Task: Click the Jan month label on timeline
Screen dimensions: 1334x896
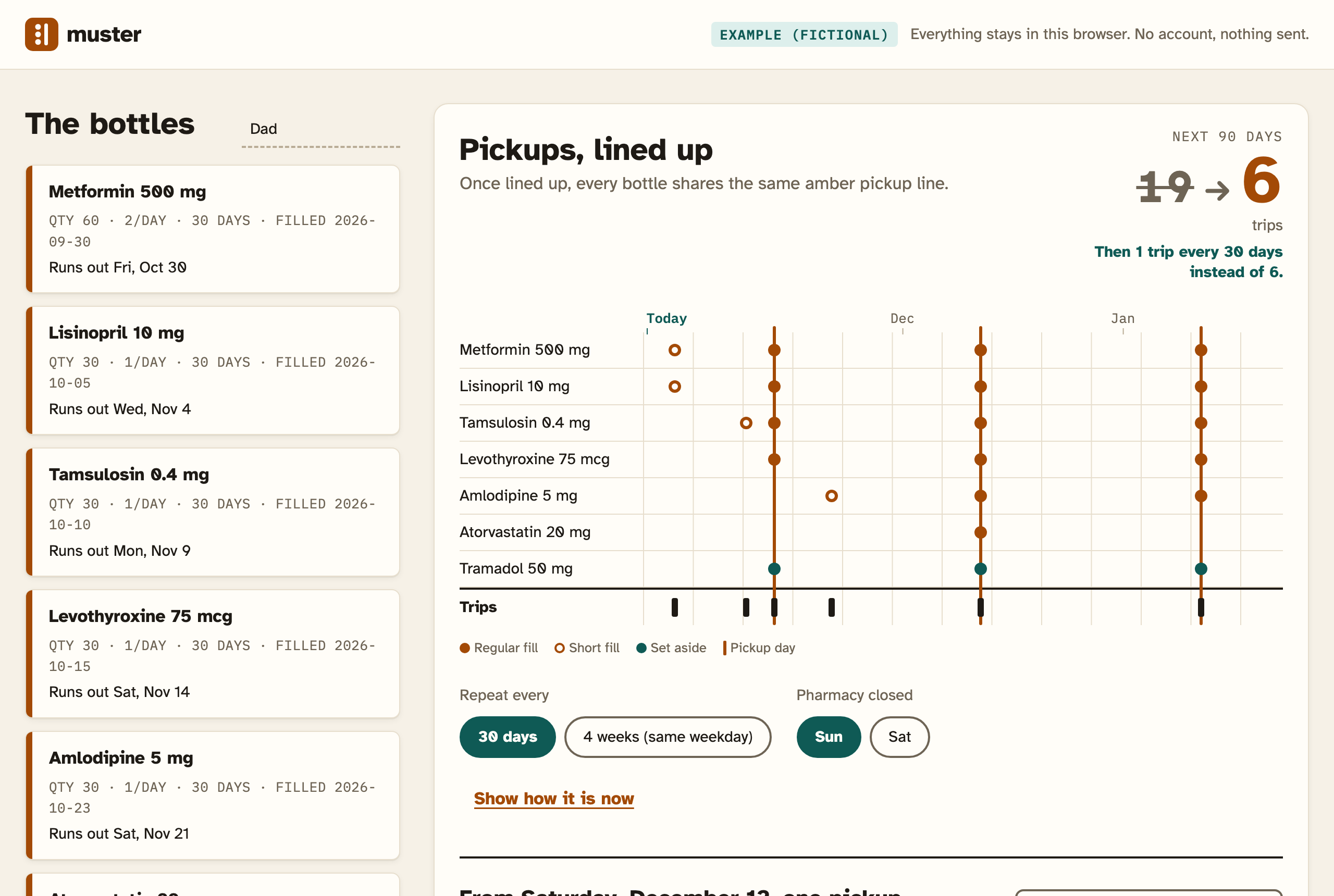Action: [1122, 318]
